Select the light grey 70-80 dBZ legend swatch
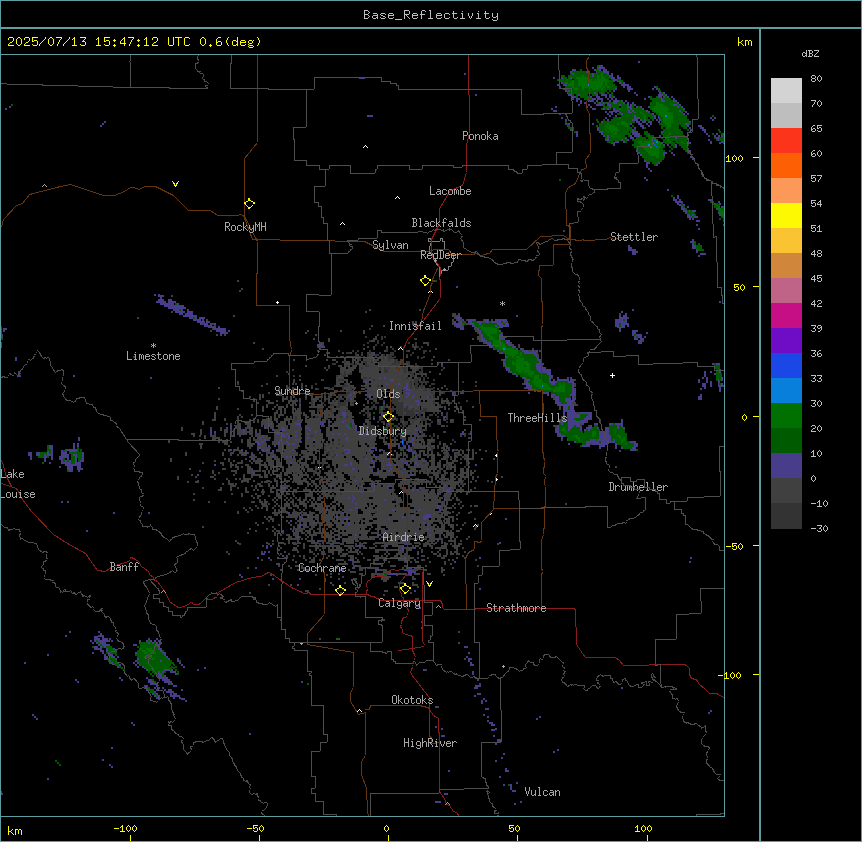862x842 pixels. (x=786, y=91)
